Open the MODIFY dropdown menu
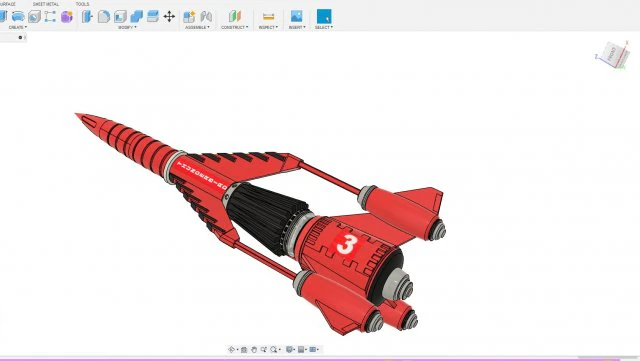Viewport: 640px width, 361px height. click(x=127, y=27)
